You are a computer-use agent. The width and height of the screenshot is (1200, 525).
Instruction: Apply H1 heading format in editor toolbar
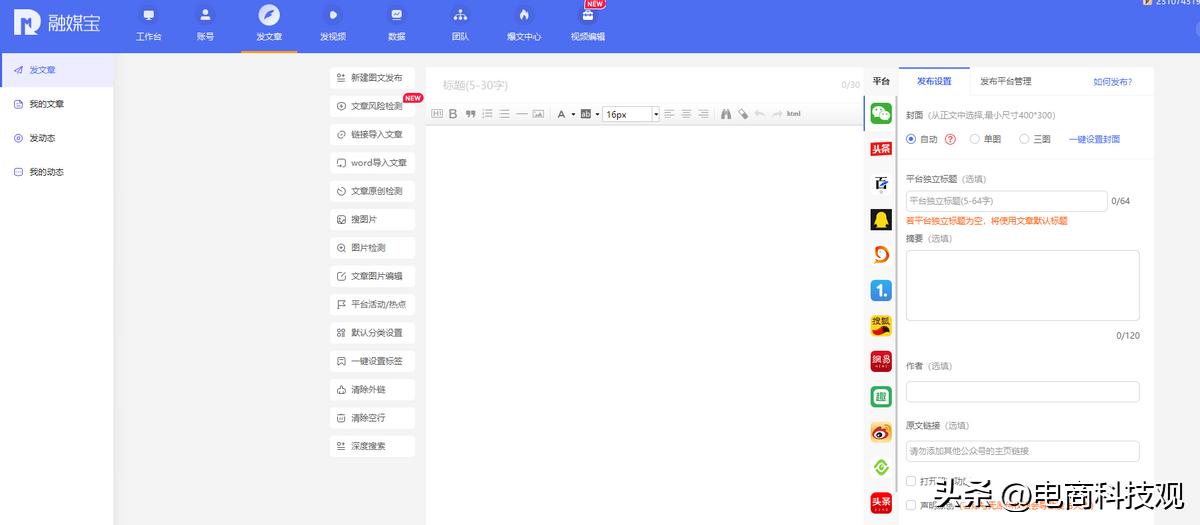tap(437, 114)
